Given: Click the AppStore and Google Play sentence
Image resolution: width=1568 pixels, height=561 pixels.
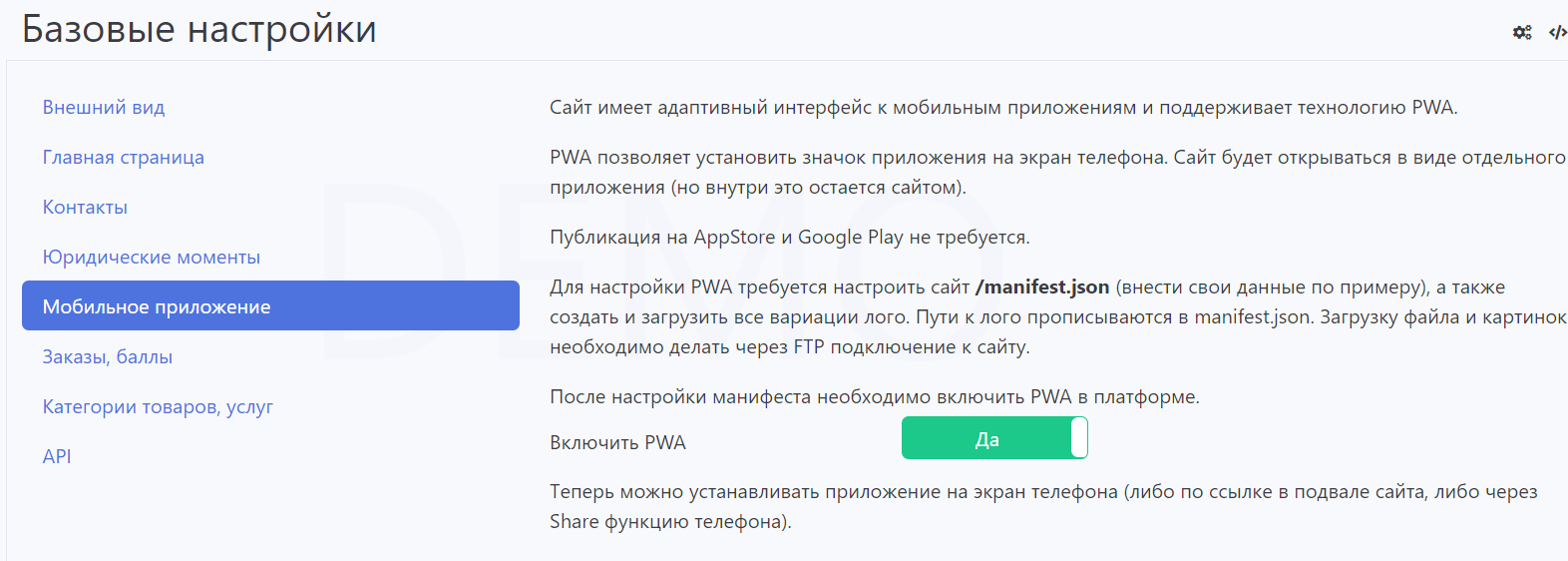Looking at the screenshot, I should (x=789, y=237).
